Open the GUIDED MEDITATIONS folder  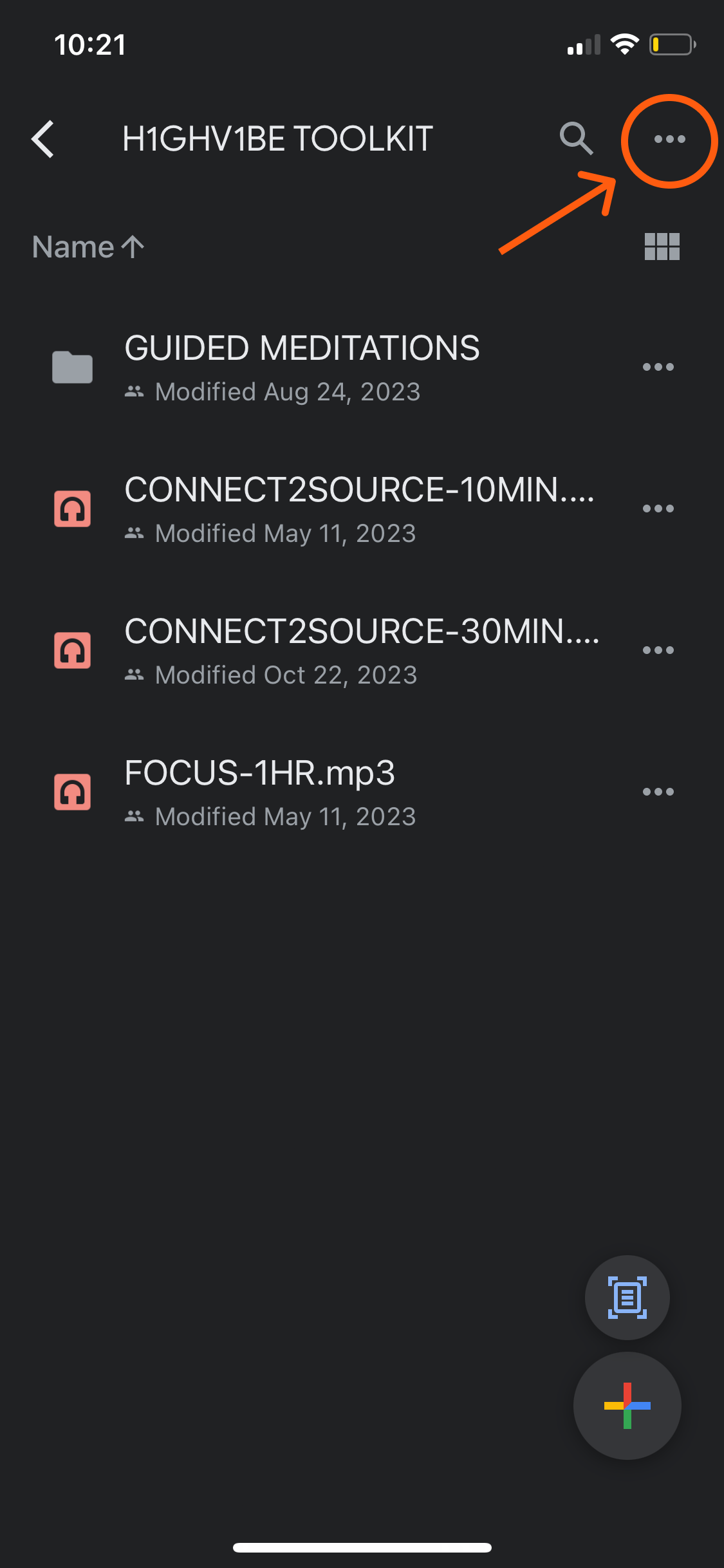(302, 366)
